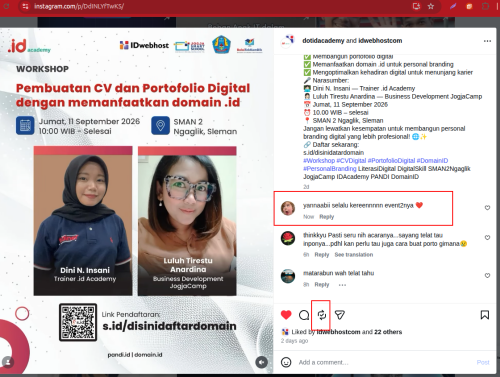
Task: Click the Post comment button
Action: click(x=483, y=362)
